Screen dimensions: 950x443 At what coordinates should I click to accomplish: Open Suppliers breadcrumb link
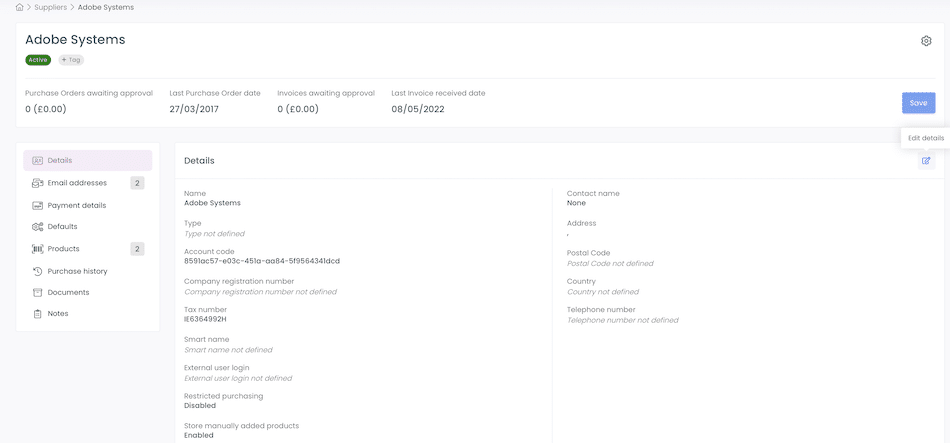pyautogui.click(x=51, y=7)
